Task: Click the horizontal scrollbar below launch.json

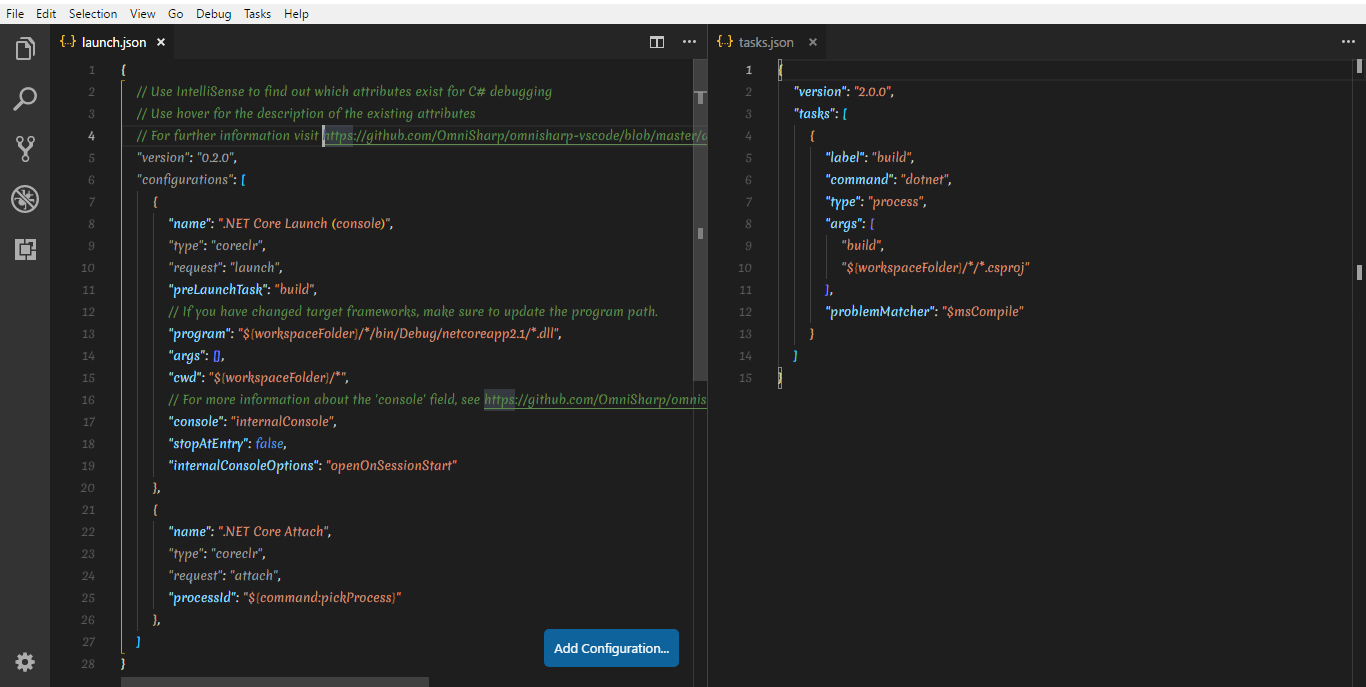Action: click(x=275, y=681)
